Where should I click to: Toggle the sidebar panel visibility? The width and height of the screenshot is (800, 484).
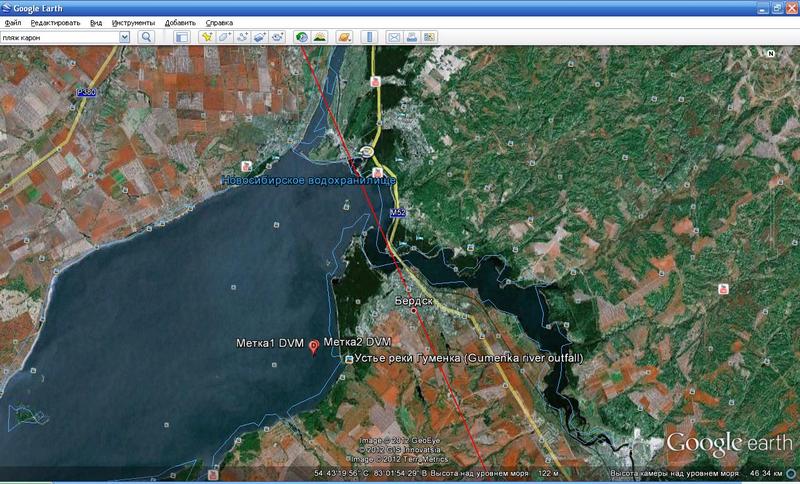click(x=181, y=37)
